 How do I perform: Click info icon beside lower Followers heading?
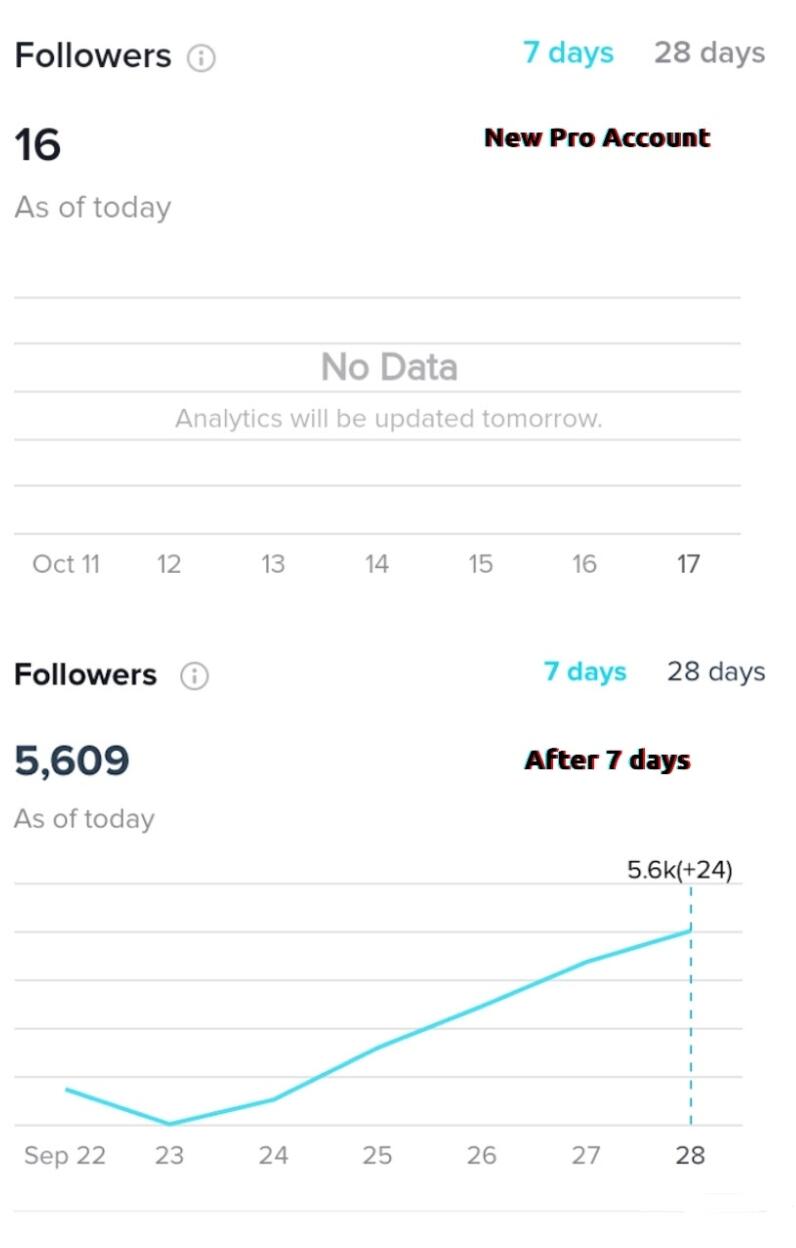(194, 677)
